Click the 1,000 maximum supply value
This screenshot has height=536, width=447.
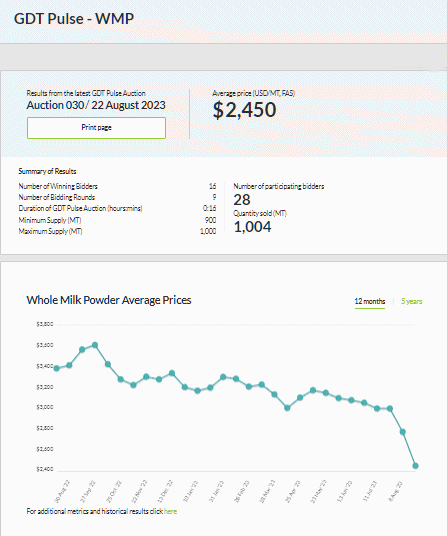tap(208, 231)
